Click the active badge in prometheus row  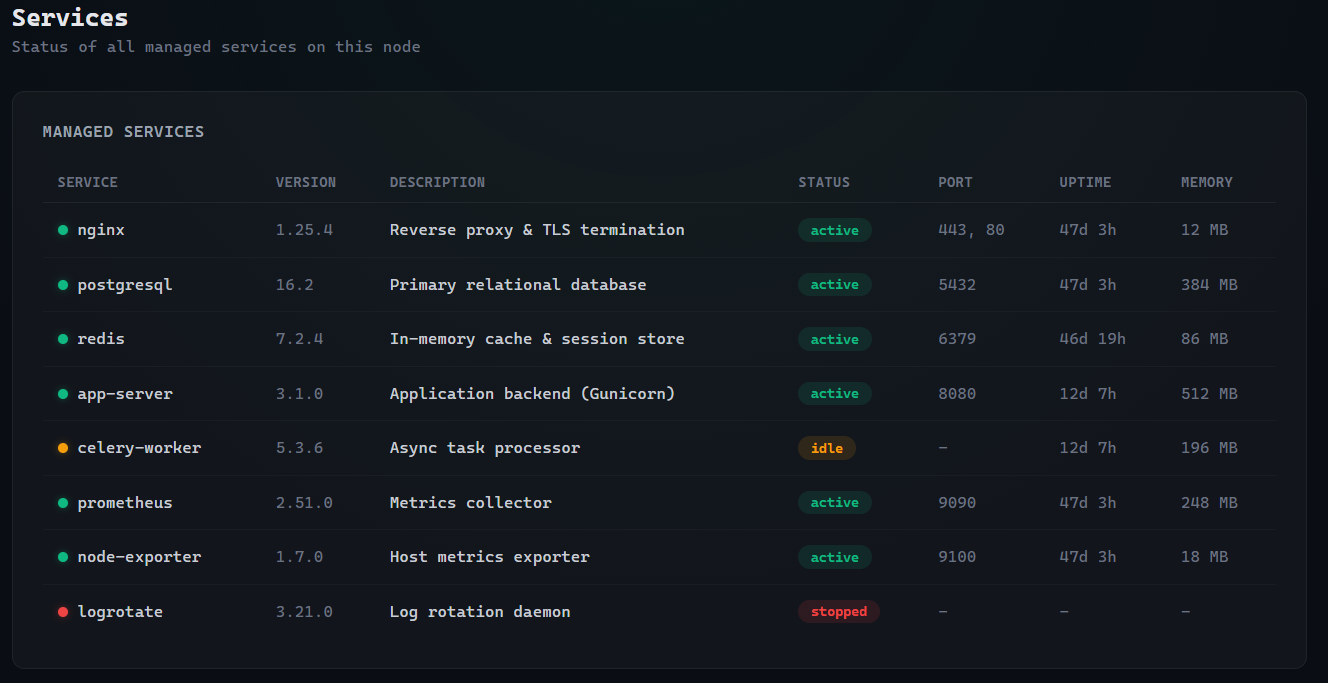[835, 503]
